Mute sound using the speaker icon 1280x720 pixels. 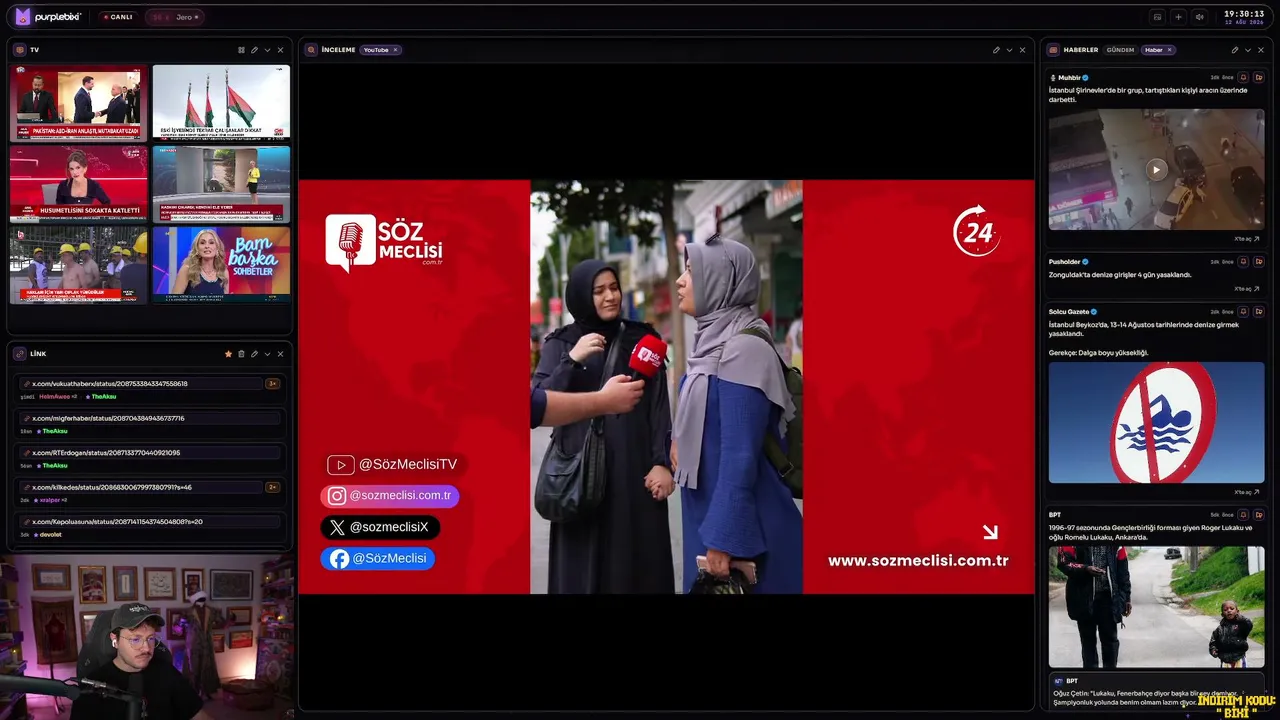(1199, 17)
